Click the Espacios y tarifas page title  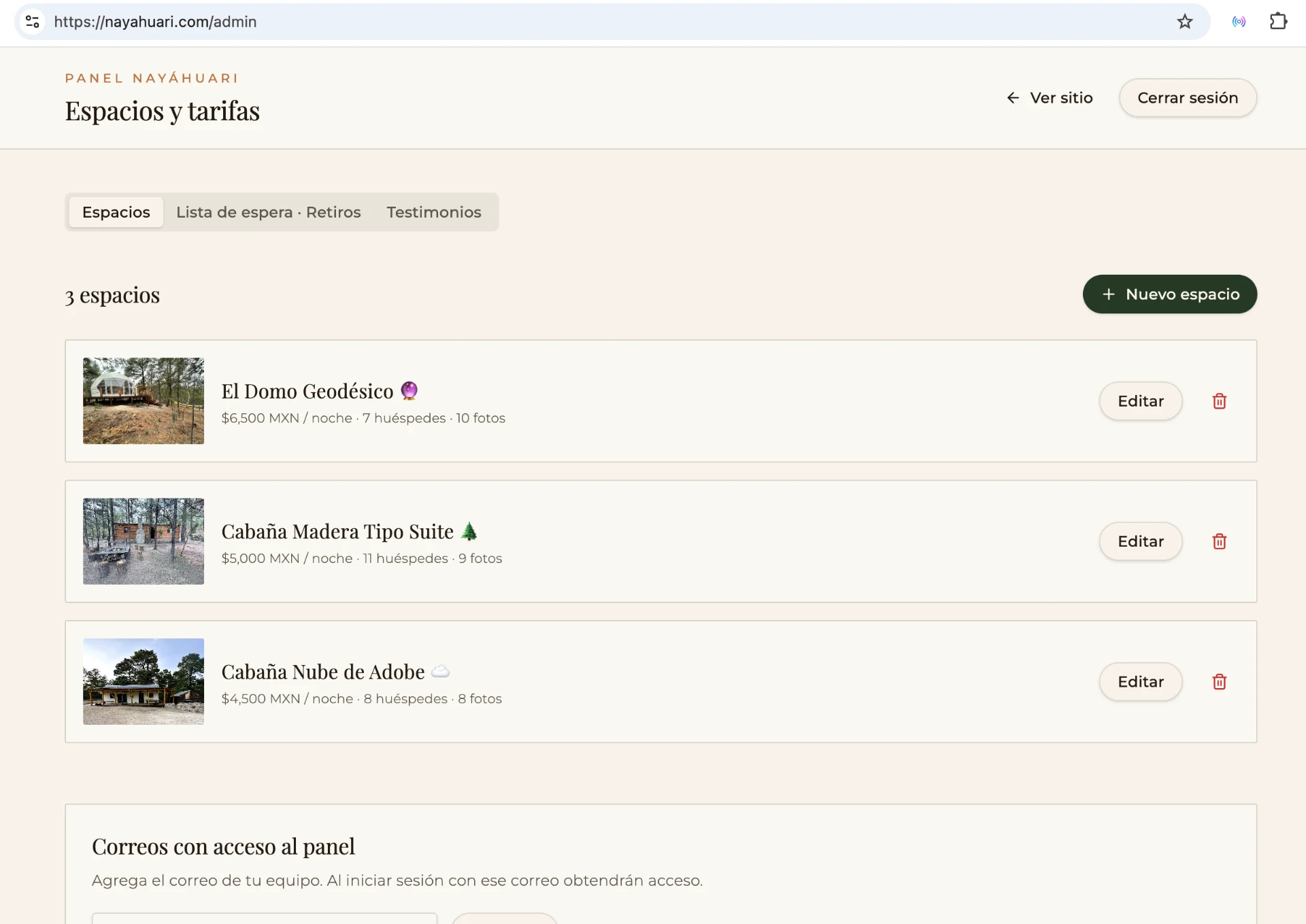point(163,111)
